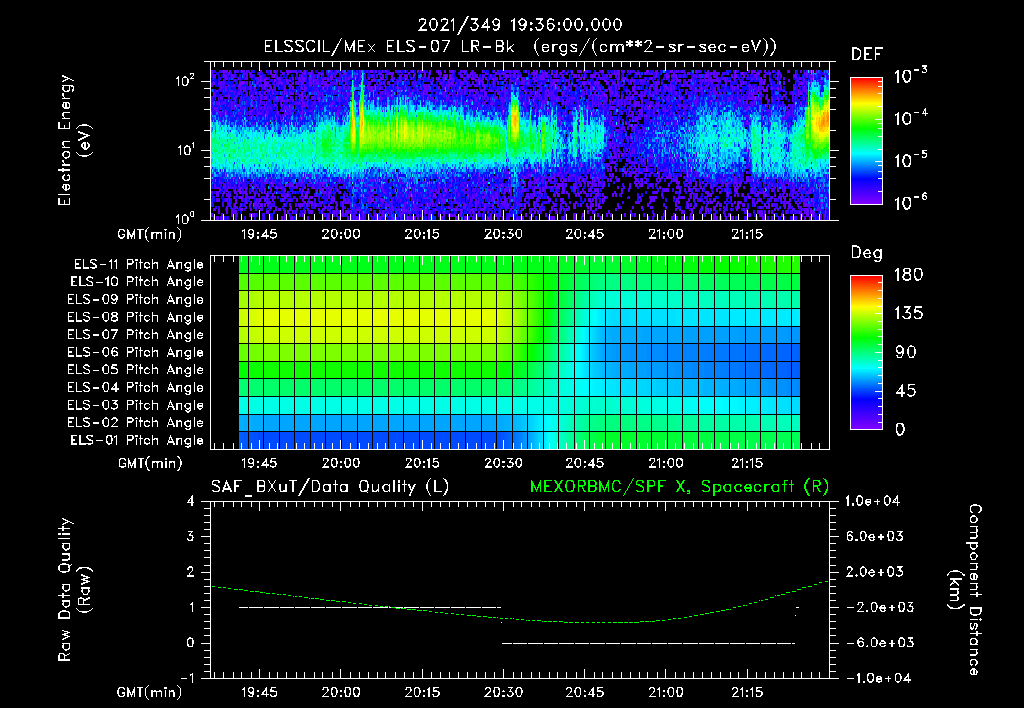Click 20:30 tick under the electron spectrogram
This screenshot has height=708, width=1024.
tap(503, 234)
